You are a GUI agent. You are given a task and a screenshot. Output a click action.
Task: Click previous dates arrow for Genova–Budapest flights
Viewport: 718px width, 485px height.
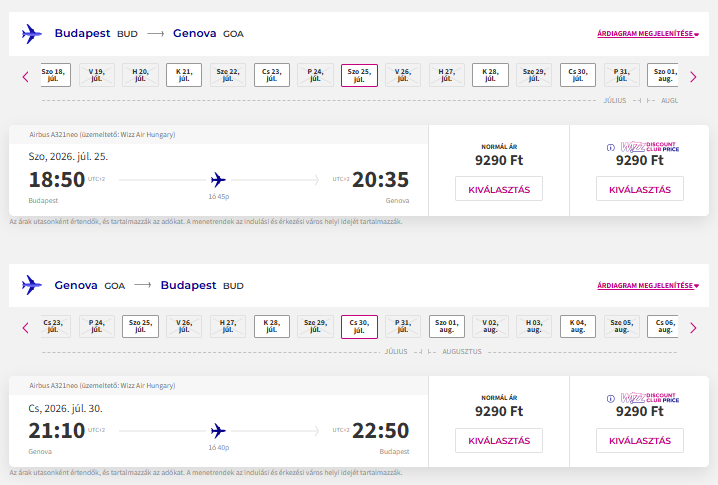[26, 328]
